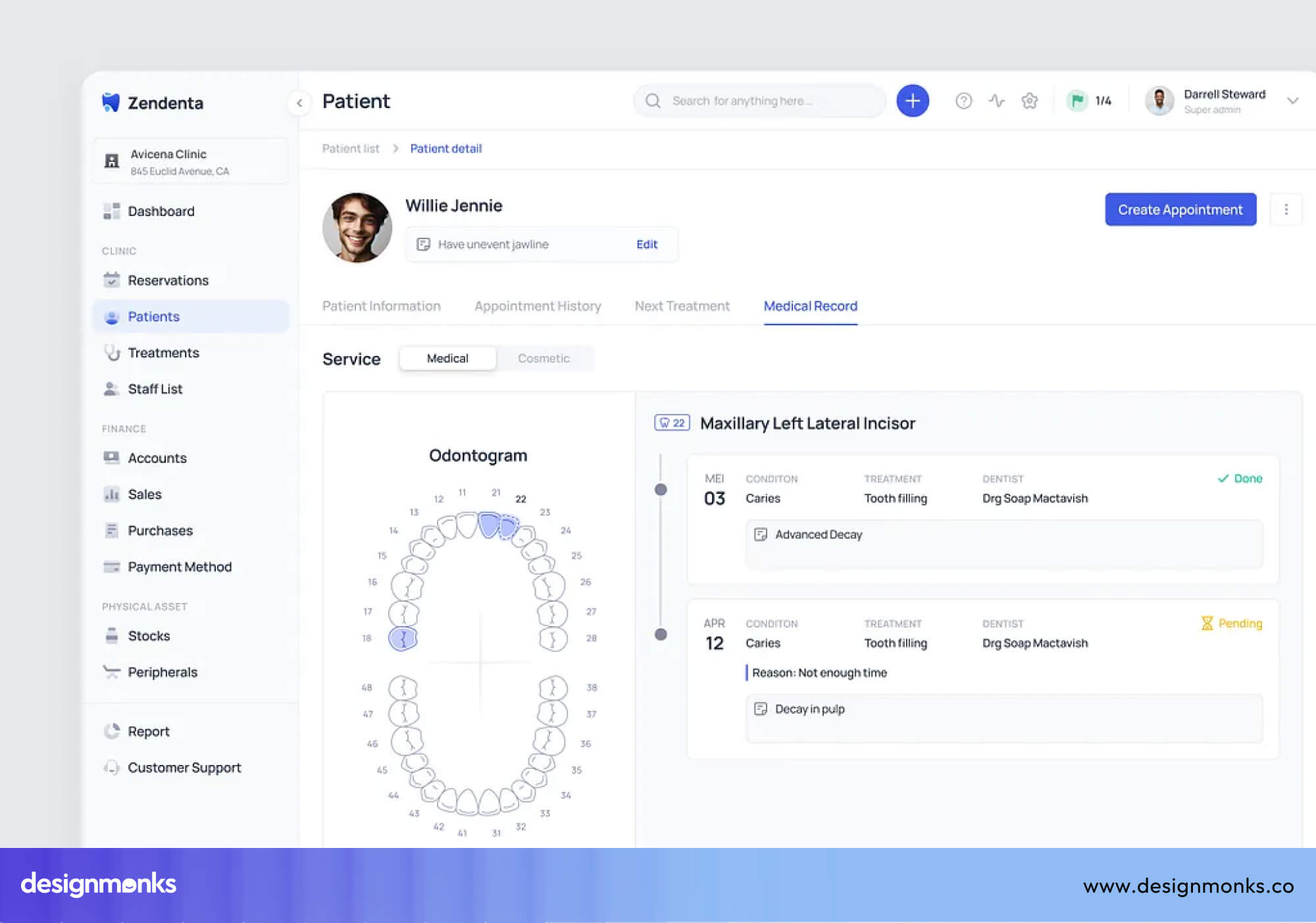The width and height of the screenshot is (1316, 923).
Task: Click tooth 36 on the odontogram
Action: 549,741
